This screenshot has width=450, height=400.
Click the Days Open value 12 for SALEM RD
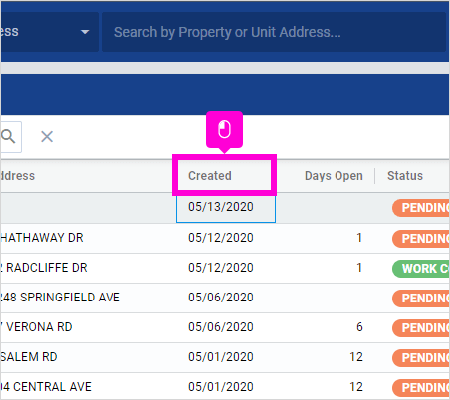(x=356, y=357)
